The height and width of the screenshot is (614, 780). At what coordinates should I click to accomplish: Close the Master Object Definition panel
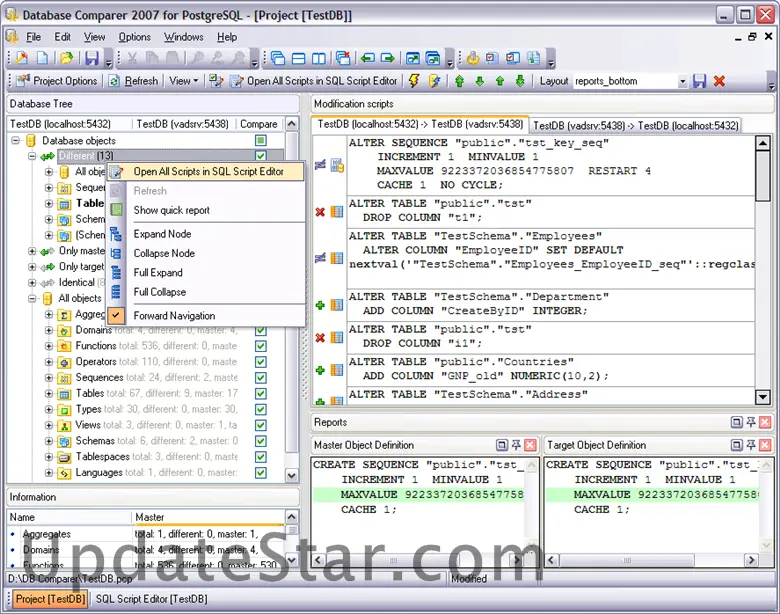pos(531,445)
